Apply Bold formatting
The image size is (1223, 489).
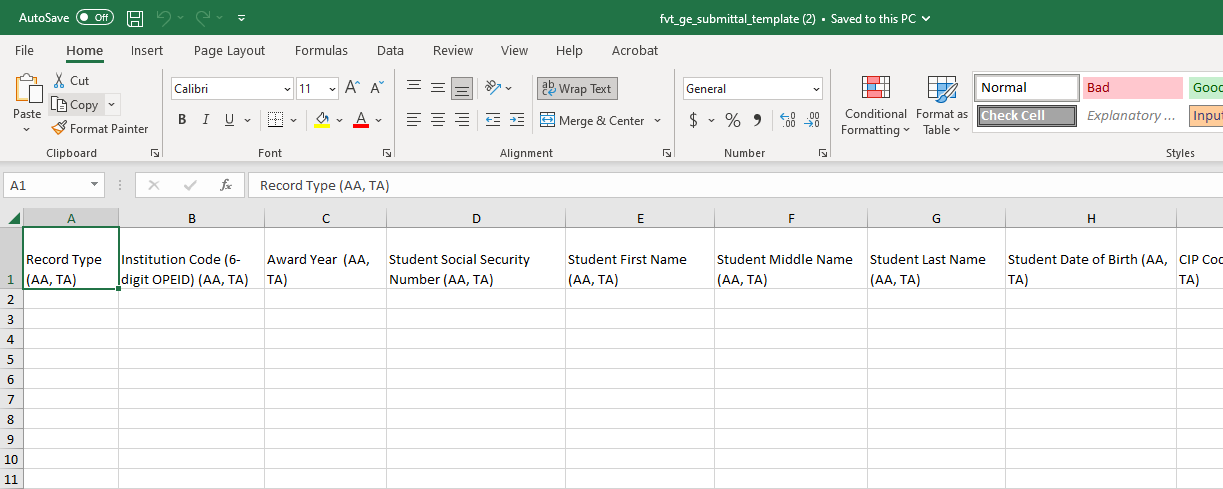point(182,120)
